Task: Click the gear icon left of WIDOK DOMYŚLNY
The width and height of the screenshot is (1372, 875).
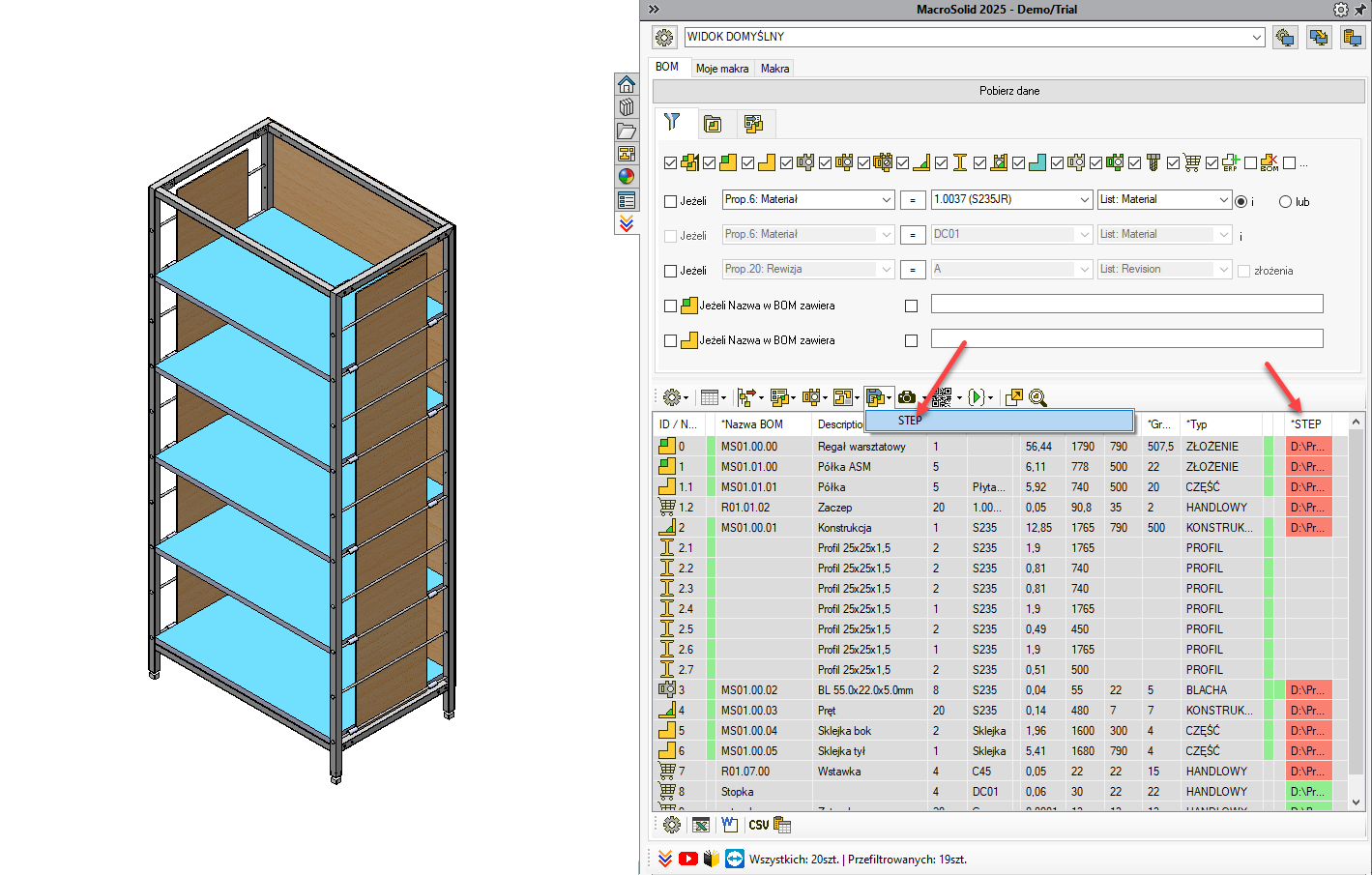Action: click(x=664, y=38)
